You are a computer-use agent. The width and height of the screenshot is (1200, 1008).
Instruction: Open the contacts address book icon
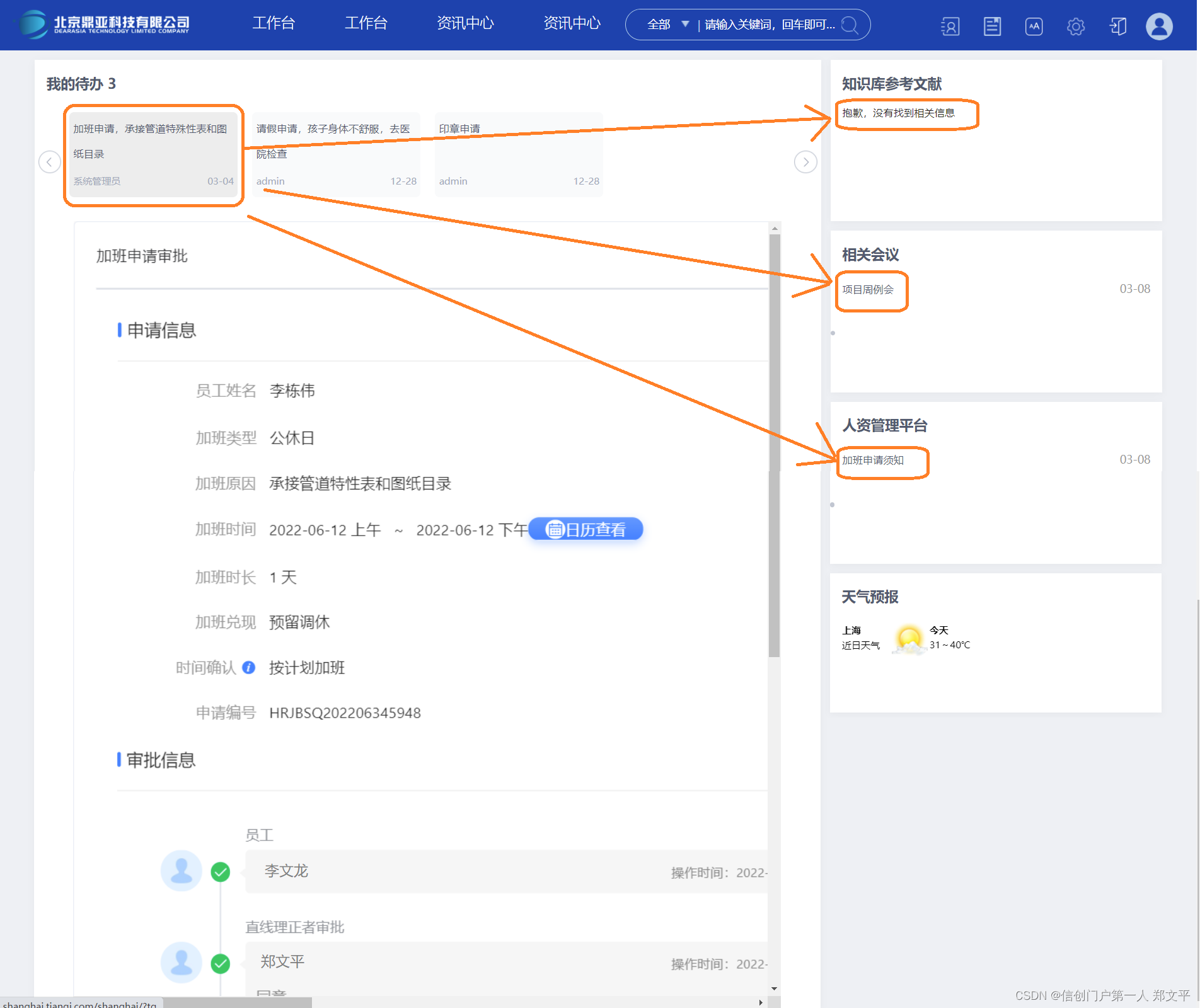(x=950, y=26)
